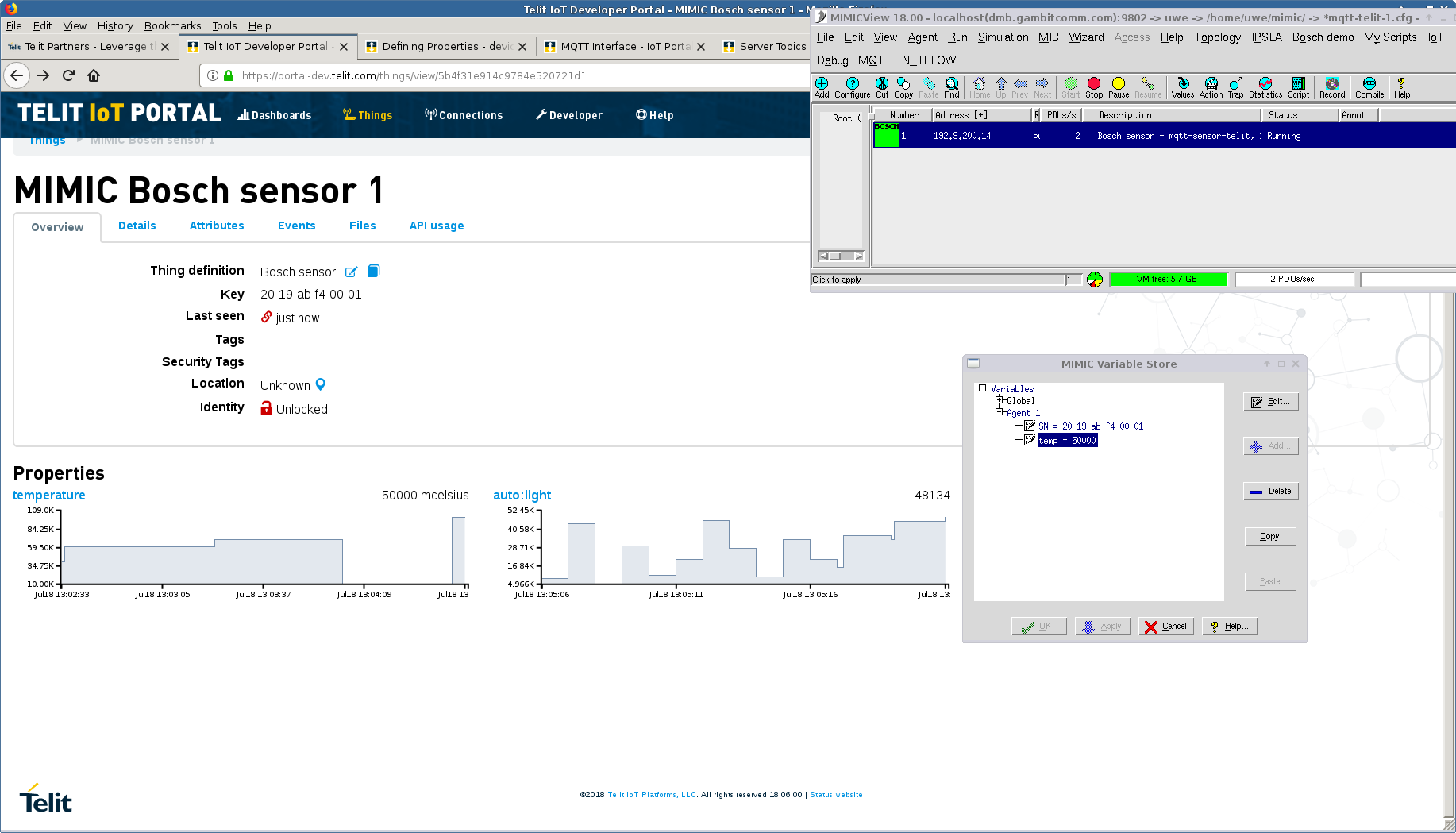
Task: Click the Trap icon in the MIMICView toolbar
Action: click(x=1236, y=87)
